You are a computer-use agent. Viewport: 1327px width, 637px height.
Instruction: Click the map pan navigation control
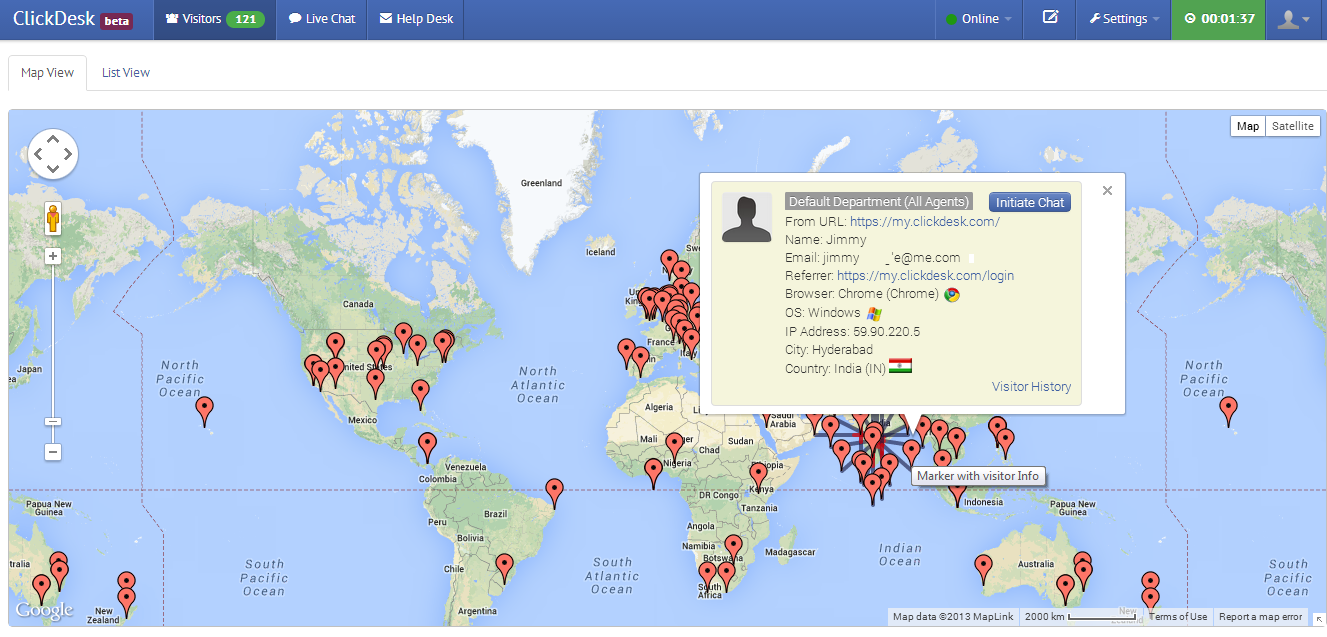(x=53, y=154)
